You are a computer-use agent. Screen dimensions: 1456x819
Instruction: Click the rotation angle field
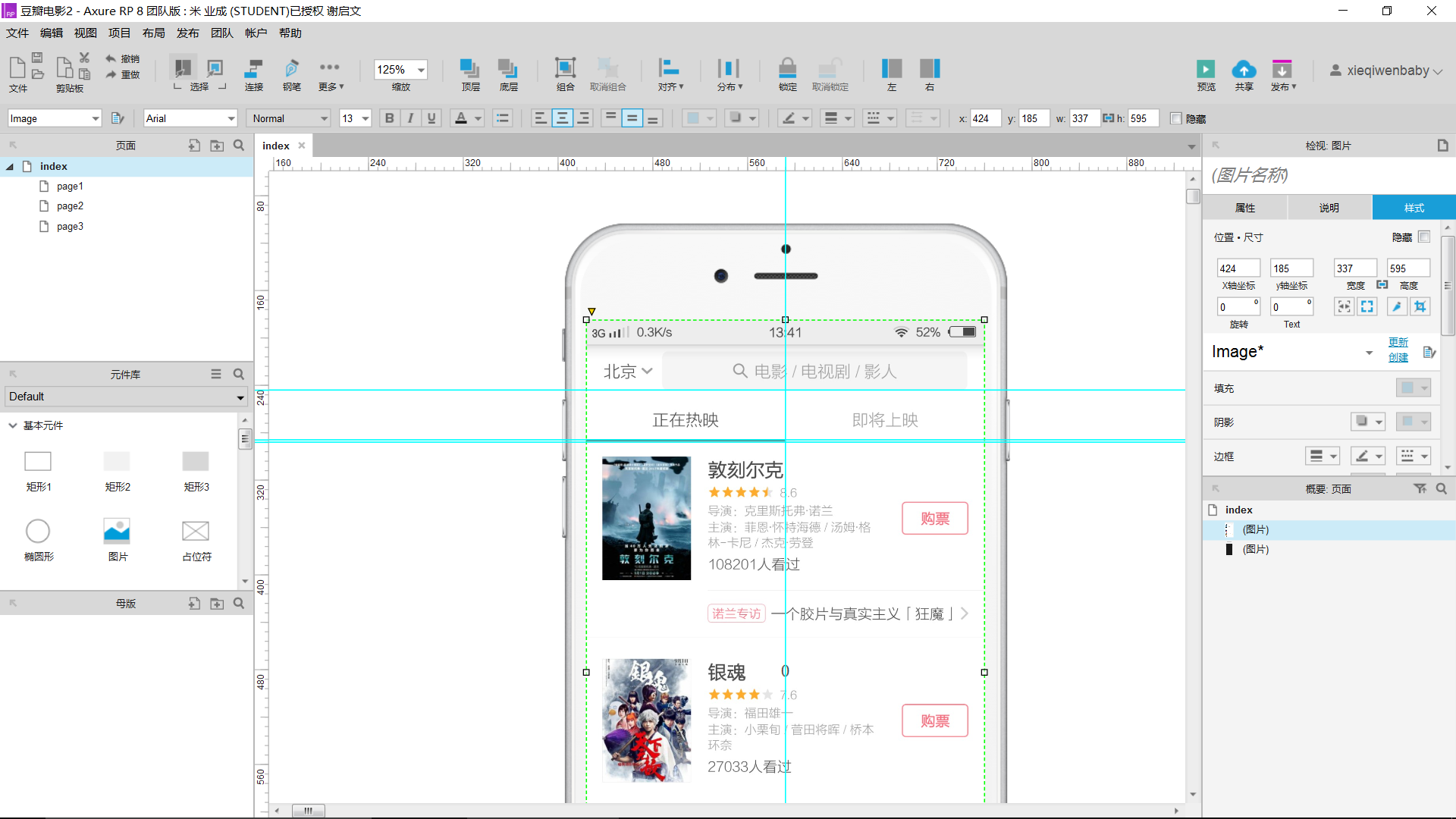[x=1238, y=306]
